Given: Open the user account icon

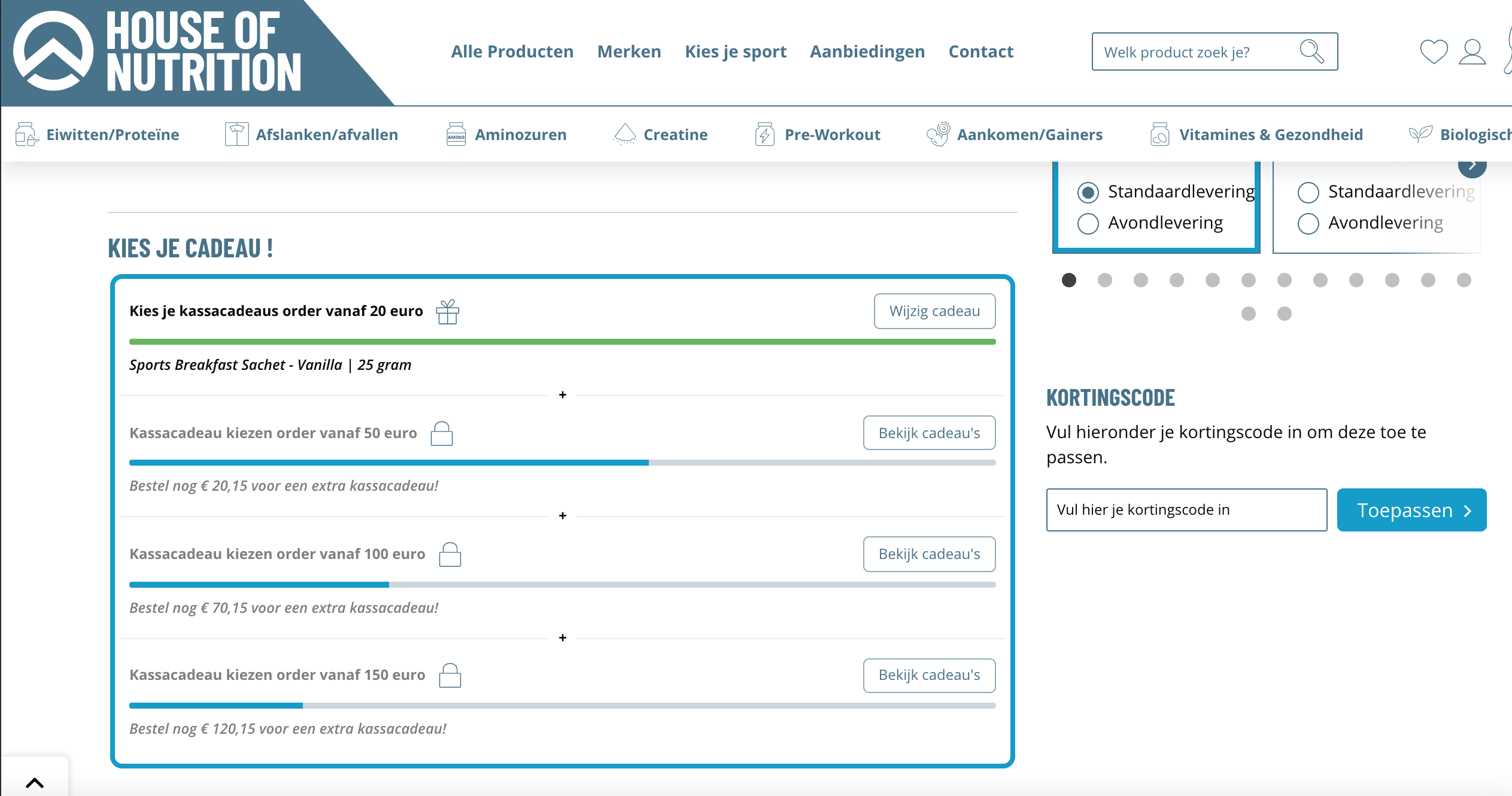Looking at the screenshot, I should [x=1472, y=51].
